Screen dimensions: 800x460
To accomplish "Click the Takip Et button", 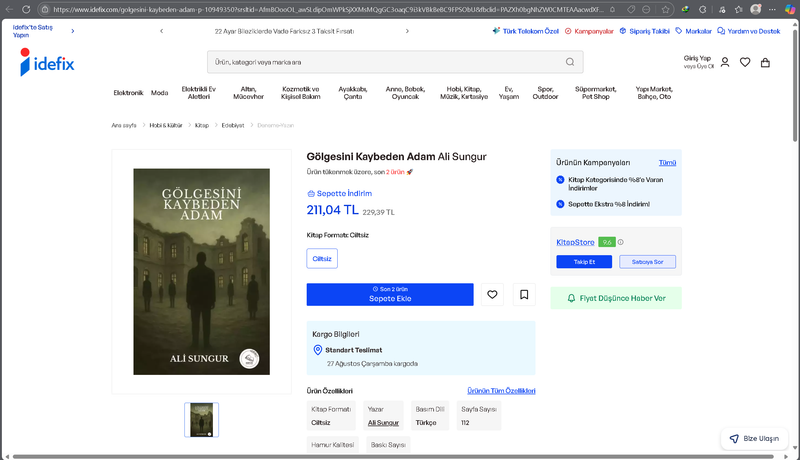I will pos(584,262).
